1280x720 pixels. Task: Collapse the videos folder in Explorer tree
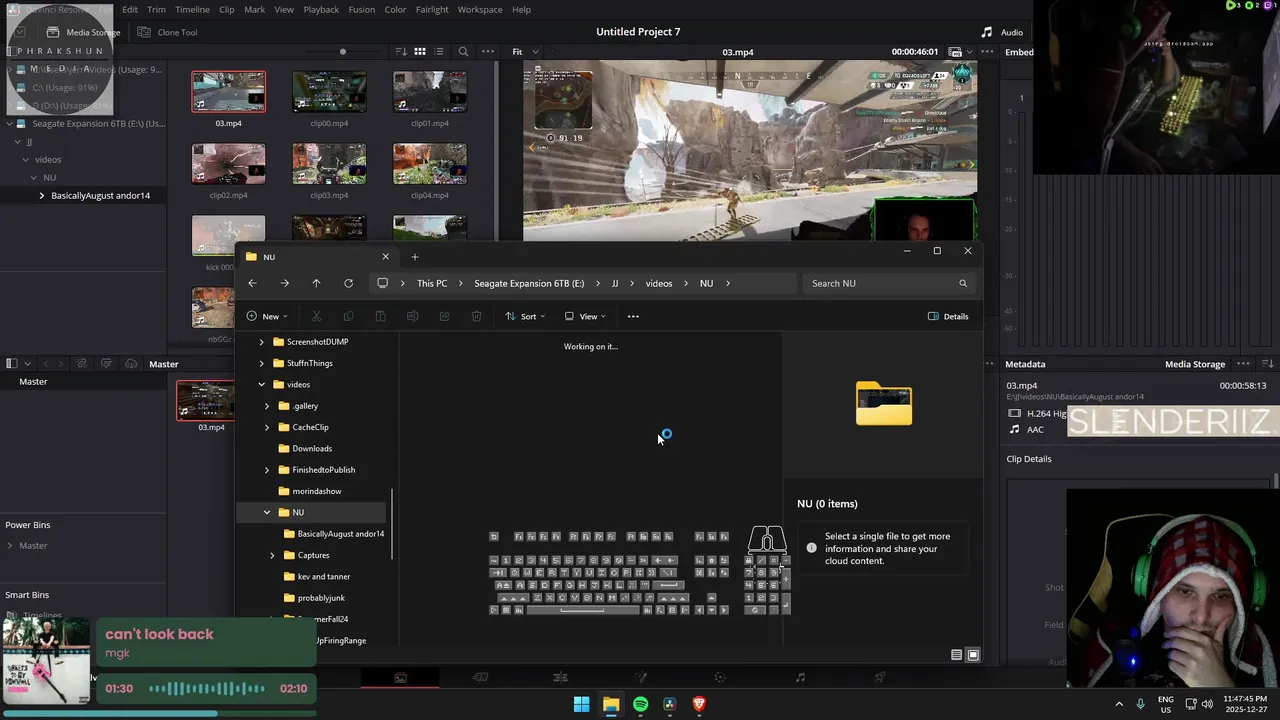pos(262,385)
